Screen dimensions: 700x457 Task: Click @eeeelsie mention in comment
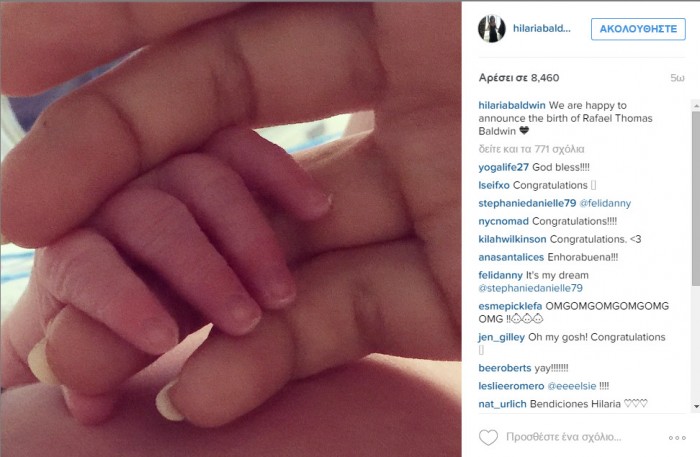[571, 386]
